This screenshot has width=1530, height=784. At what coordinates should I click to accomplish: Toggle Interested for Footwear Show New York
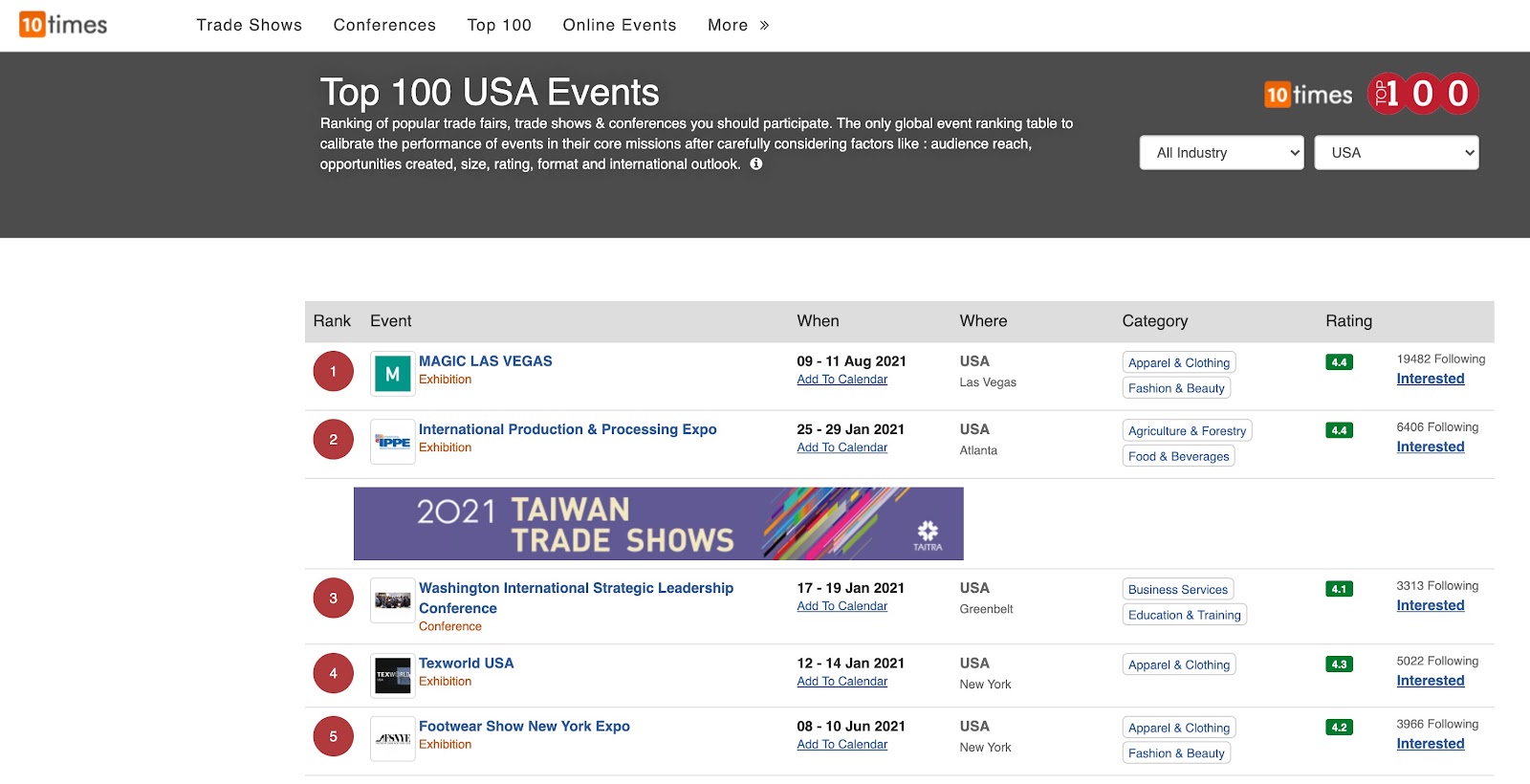pyautogui.click(x=1430, y=744)
